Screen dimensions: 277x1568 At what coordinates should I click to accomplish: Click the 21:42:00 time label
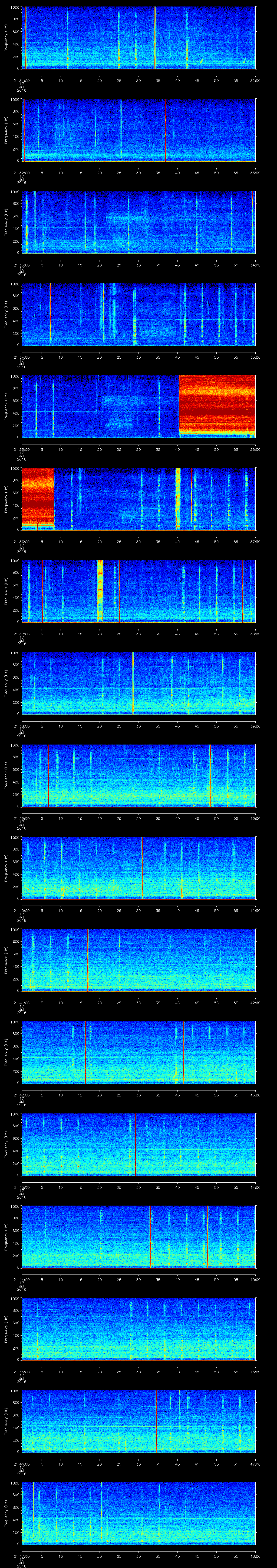(x=21, y=1095)
